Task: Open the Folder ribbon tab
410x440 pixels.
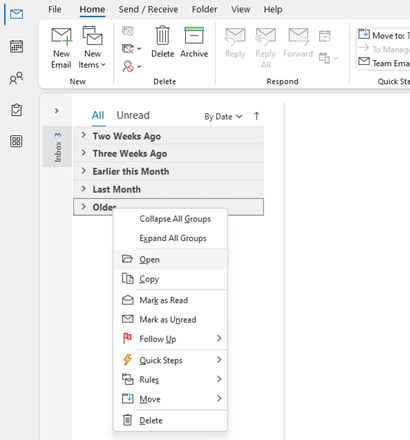Action: click(x=205, y=9)
